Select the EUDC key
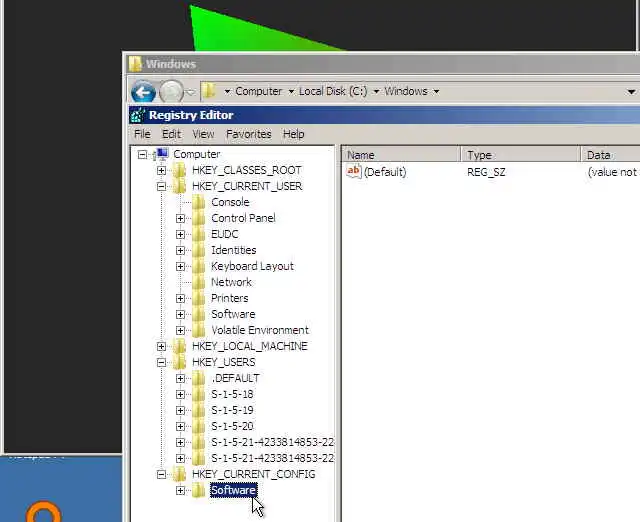This screenshot has width=640, height=522. click(225, 234)
